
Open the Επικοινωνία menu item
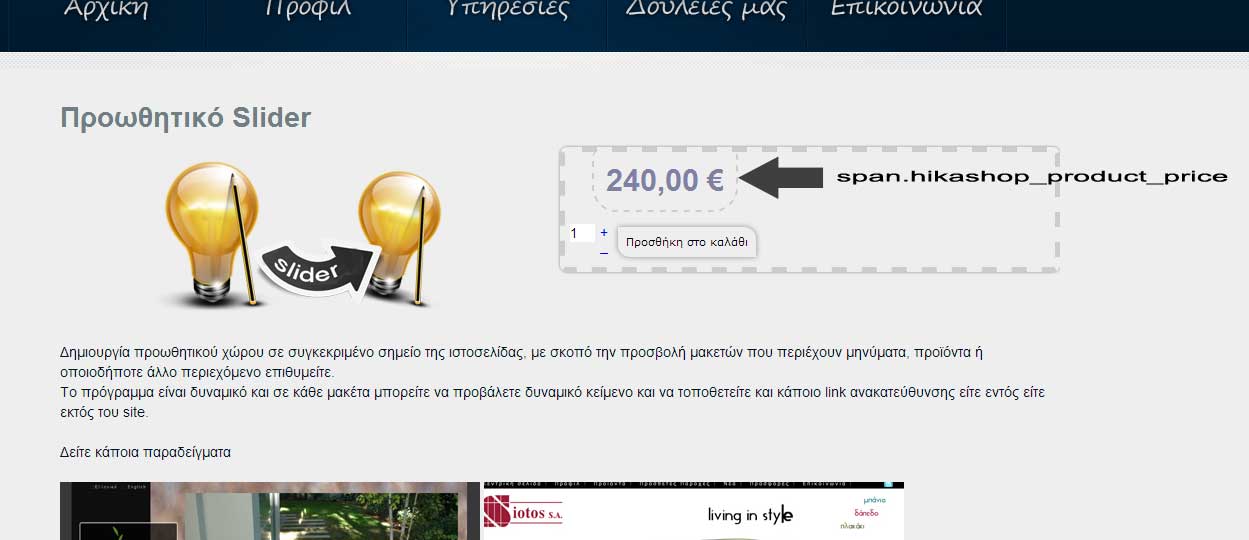tap(906, 10)
